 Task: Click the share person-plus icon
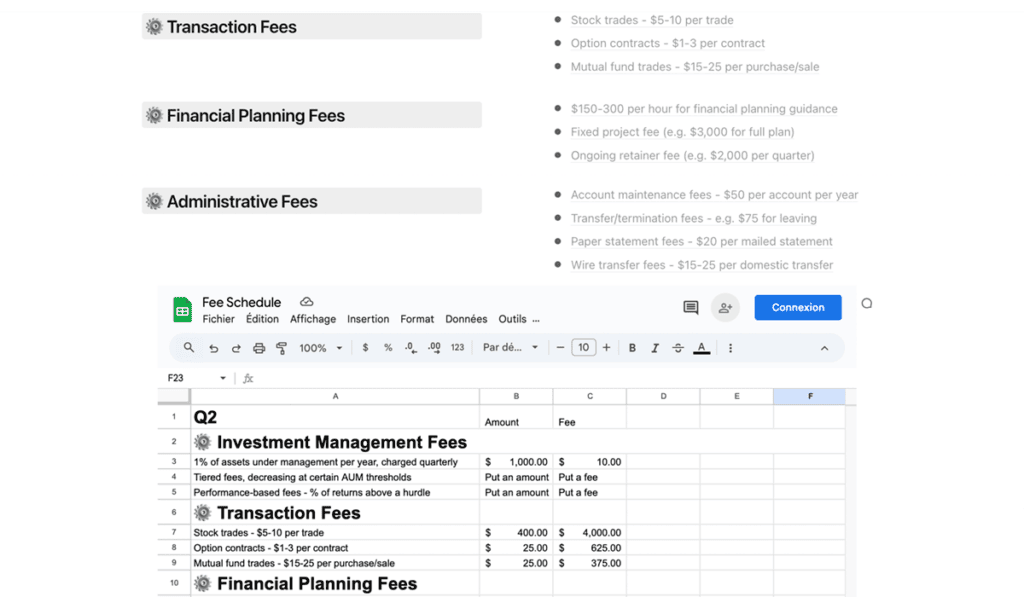(725, 308)
